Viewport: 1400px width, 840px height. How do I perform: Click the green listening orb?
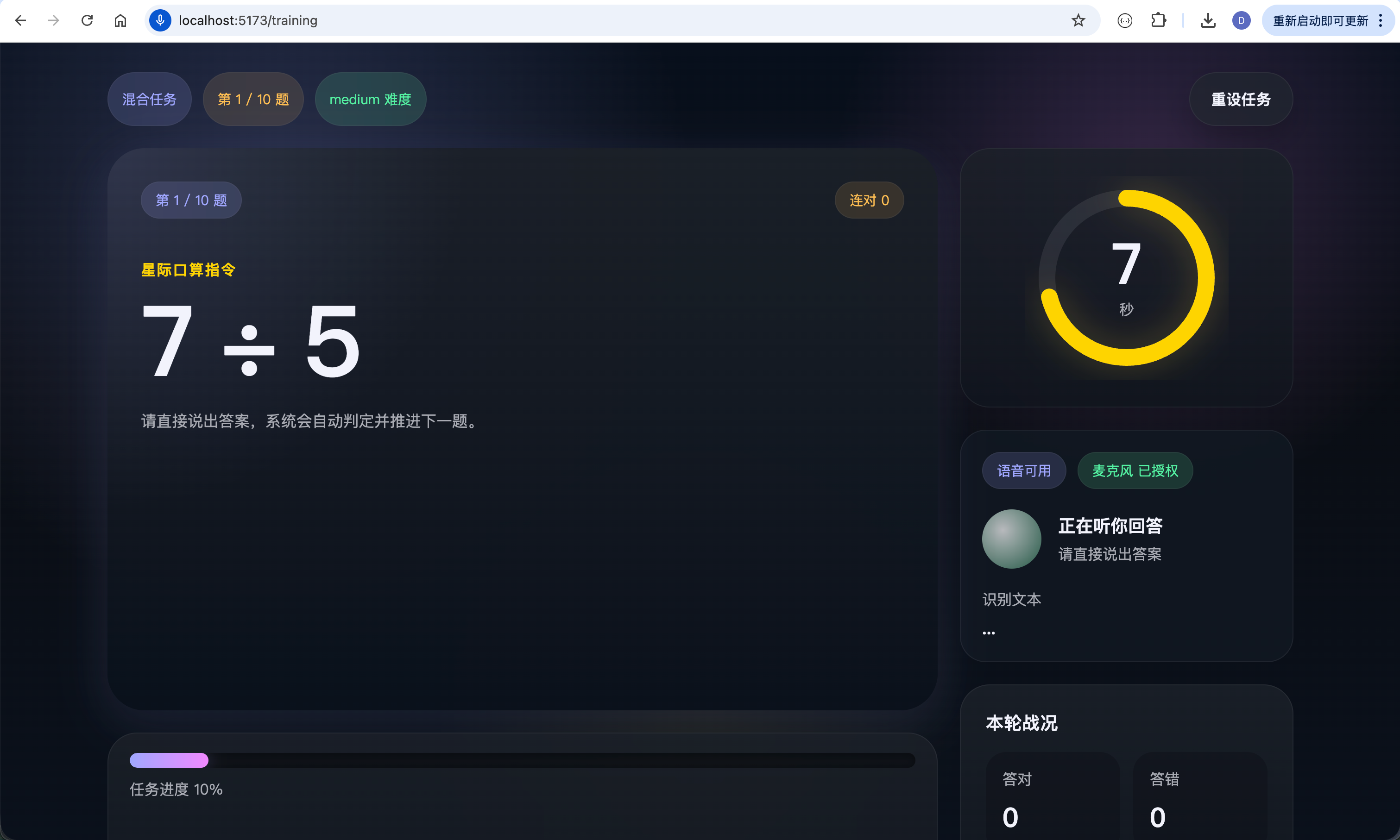[1011, 539]
